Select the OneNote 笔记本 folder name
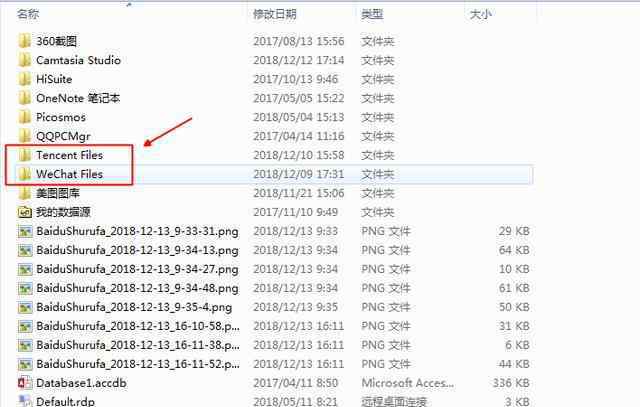 (78, 98)
